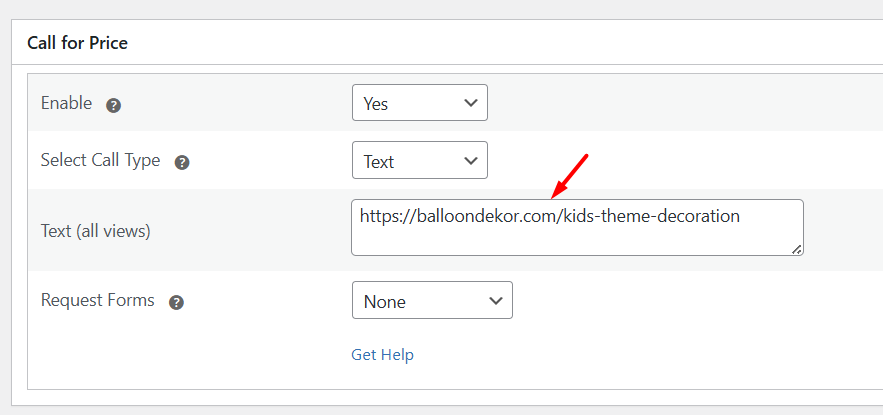Grab the textarea resize handle corner
This screenshot has width=883, height=415.
(x=796, y=249)
